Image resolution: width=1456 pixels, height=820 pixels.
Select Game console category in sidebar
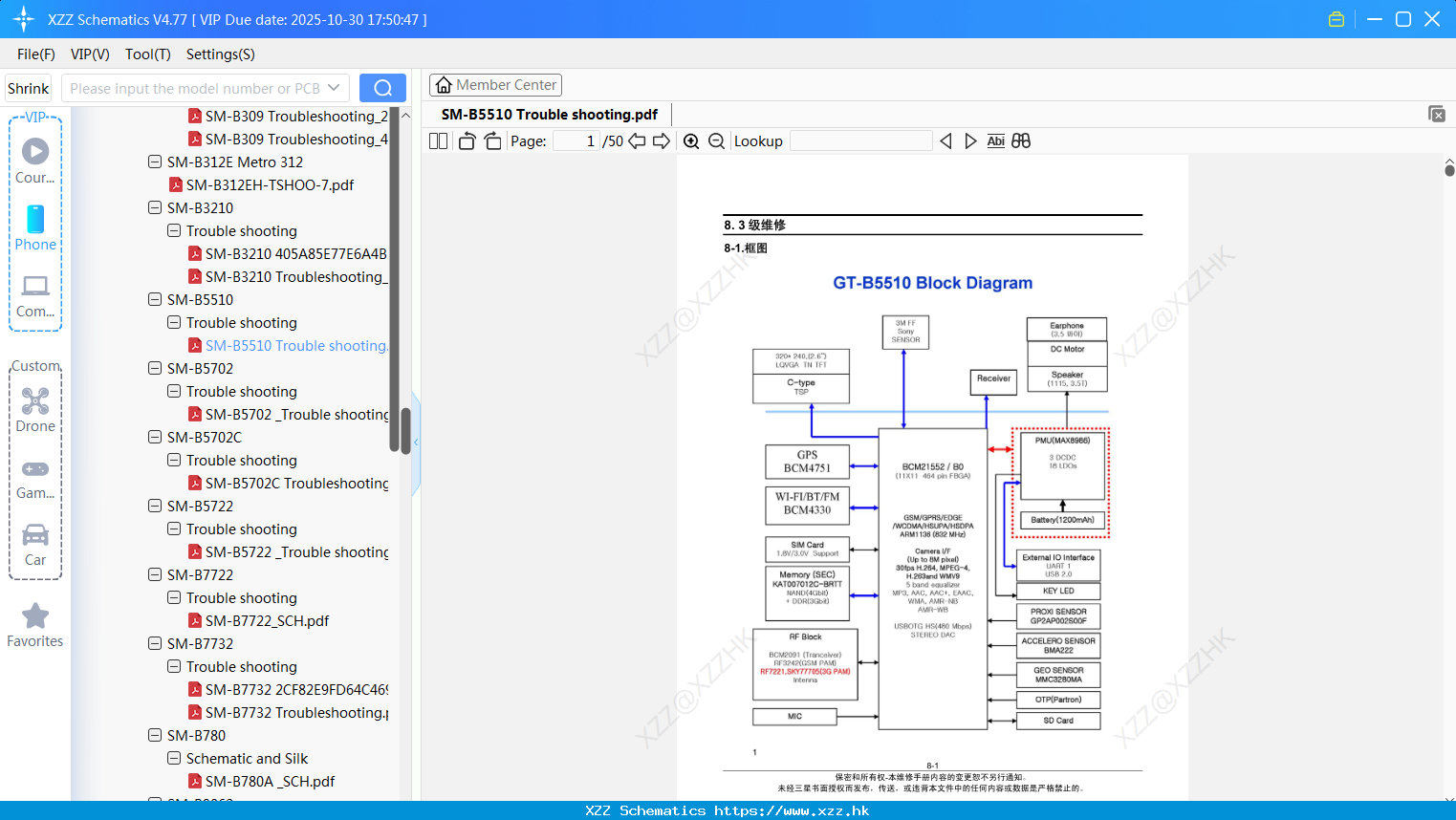(x=35, y=478)
